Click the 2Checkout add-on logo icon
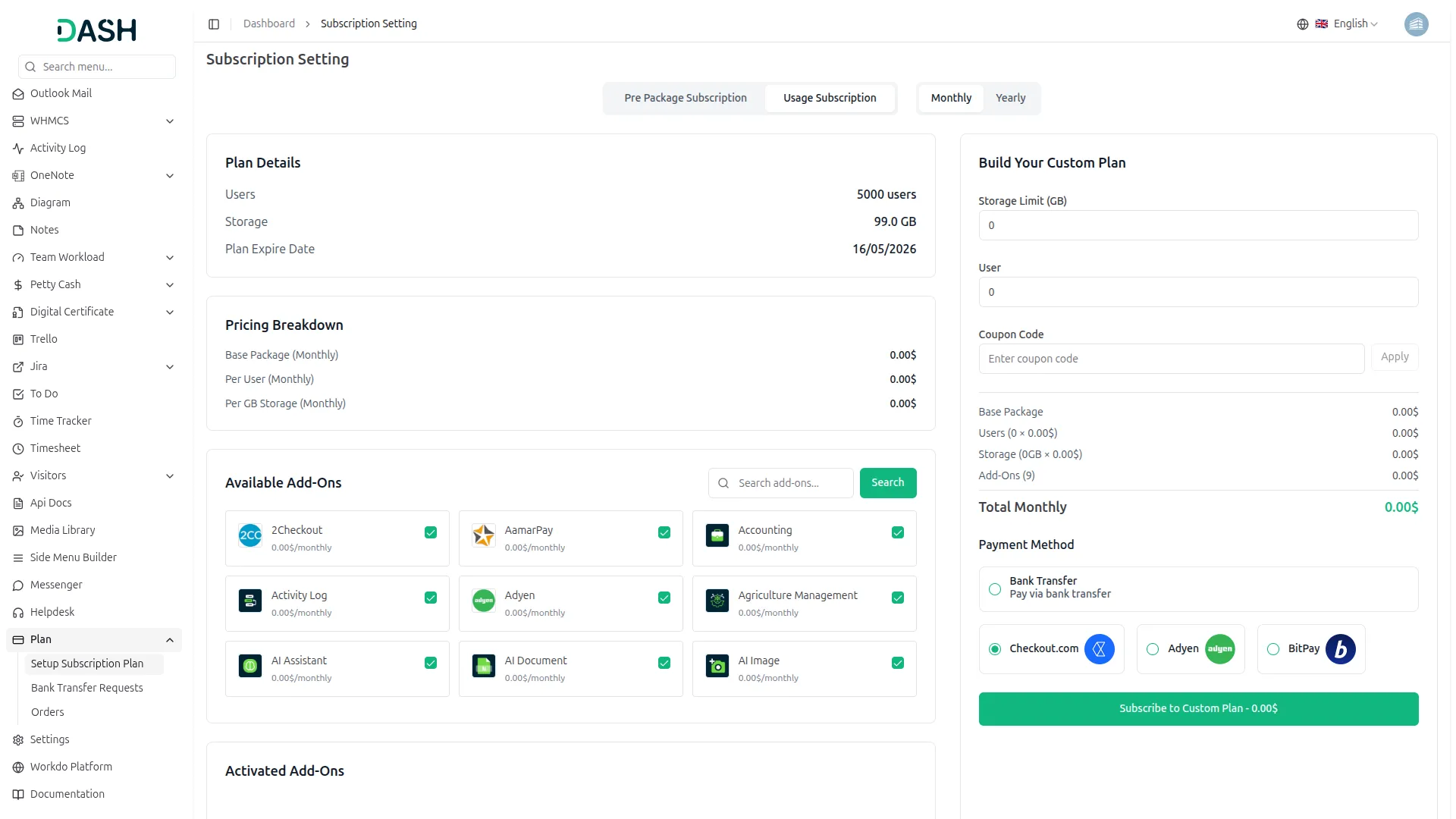This screenshot has height=819, width=1456. tap(250, 535)
